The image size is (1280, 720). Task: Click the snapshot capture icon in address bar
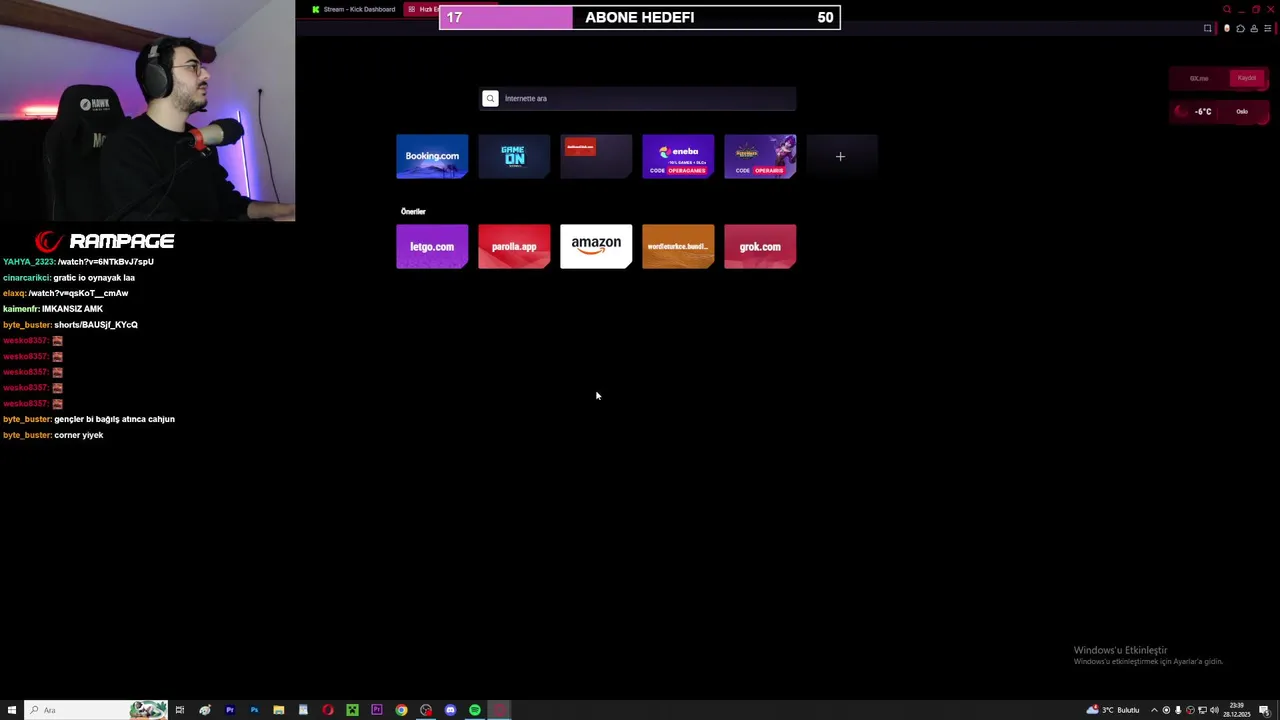coord(1208,28)
